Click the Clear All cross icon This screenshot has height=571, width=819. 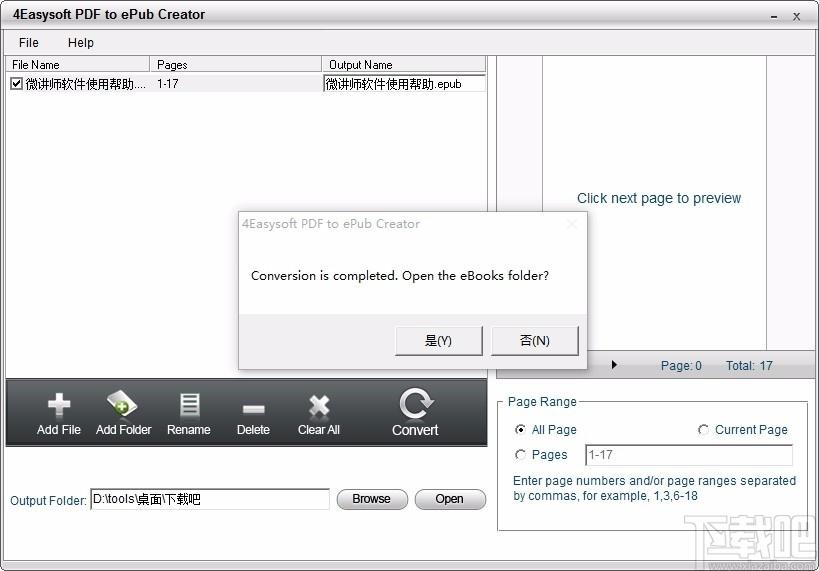319,405
